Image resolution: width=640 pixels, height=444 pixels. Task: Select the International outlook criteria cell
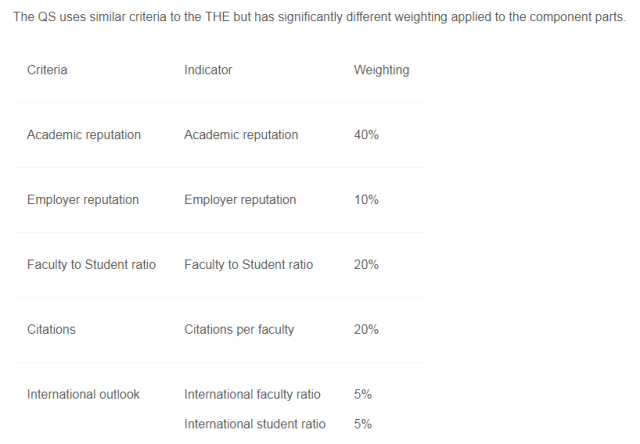coord(83,394)
